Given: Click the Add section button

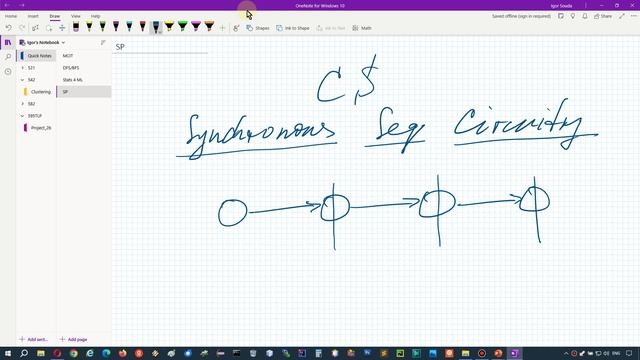Looking at the screenshot, I should click(34, 339).
